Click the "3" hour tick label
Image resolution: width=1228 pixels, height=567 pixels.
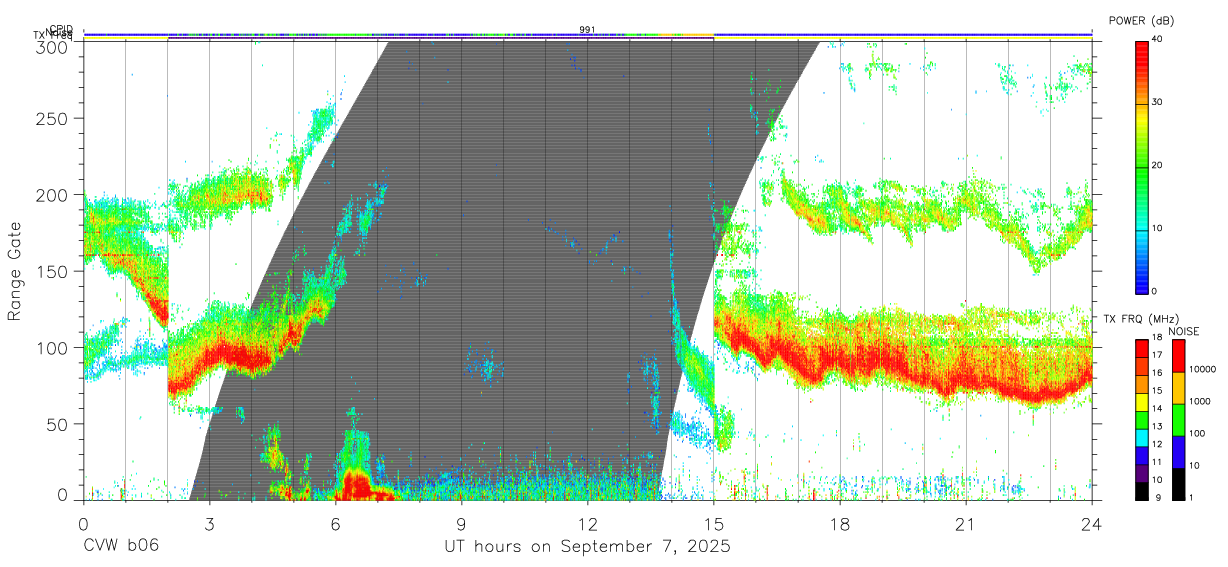click(x=209, y=523)
